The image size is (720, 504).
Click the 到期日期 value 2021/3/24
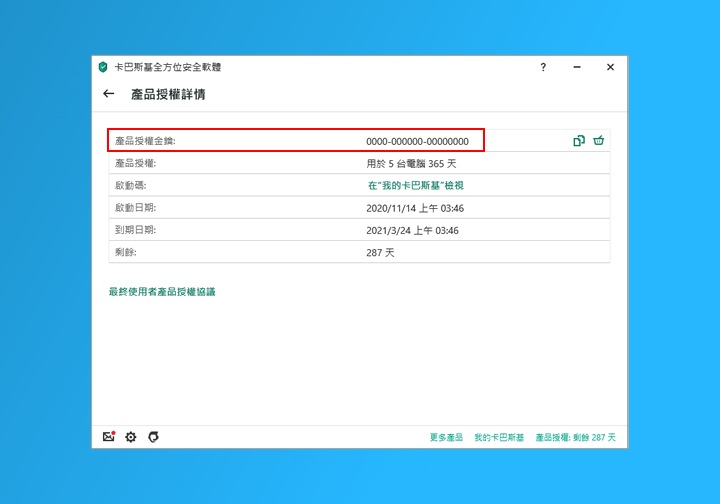(x=415, y=230)
